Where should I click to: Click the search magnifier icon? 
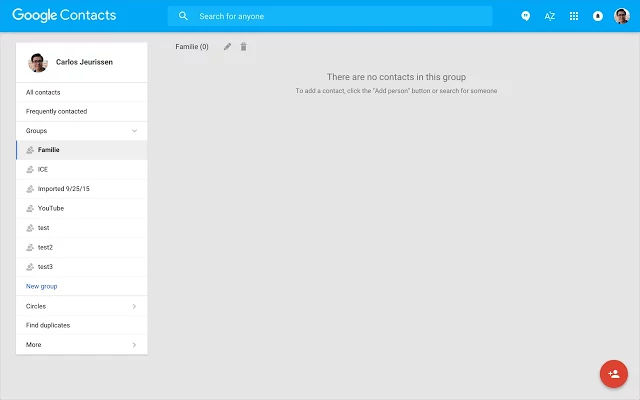[x=183, y=16]
